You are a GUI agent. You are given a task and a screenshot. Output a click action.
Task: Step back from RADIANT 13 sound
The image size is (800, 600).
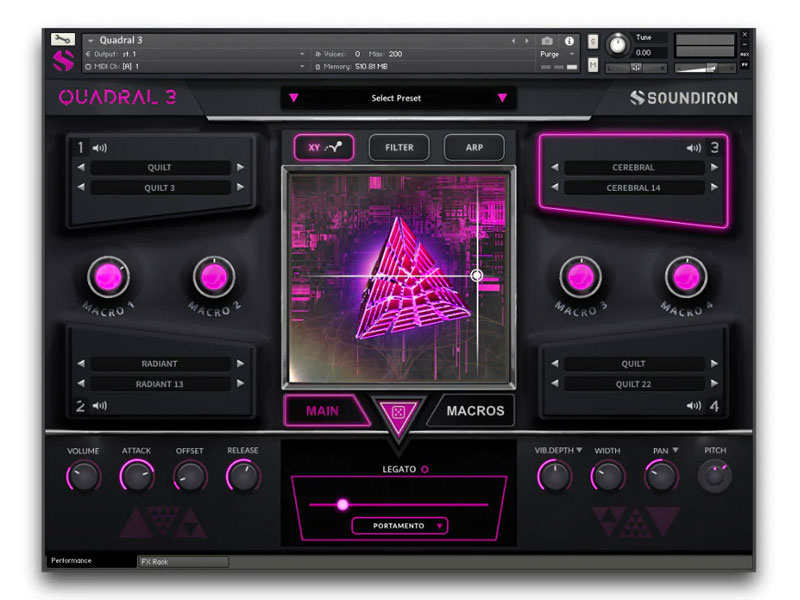tap(81, 383)
